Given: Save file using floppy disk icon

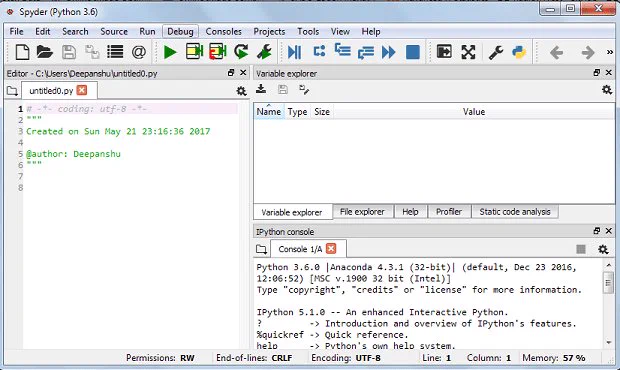Looking at the screenshot, I should 69,52.
